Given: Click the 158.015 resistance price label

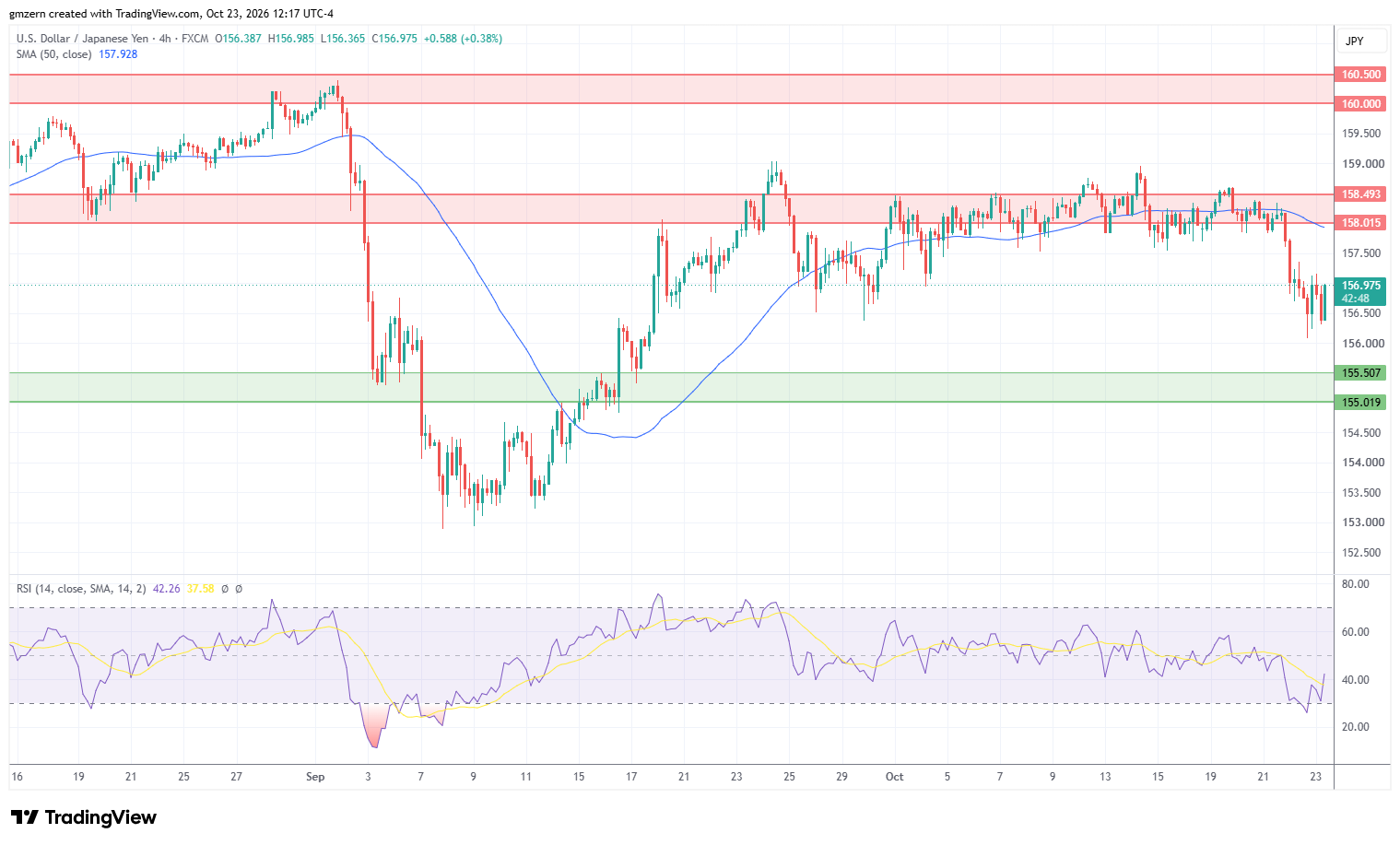Looking at the screenshot, I should coord(1360,223).
